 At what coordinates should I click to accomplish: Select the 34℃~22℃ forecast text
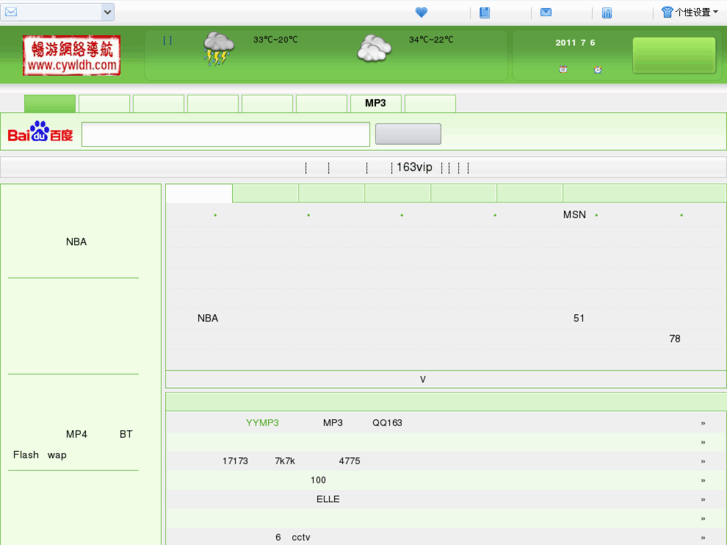[431, 40]
